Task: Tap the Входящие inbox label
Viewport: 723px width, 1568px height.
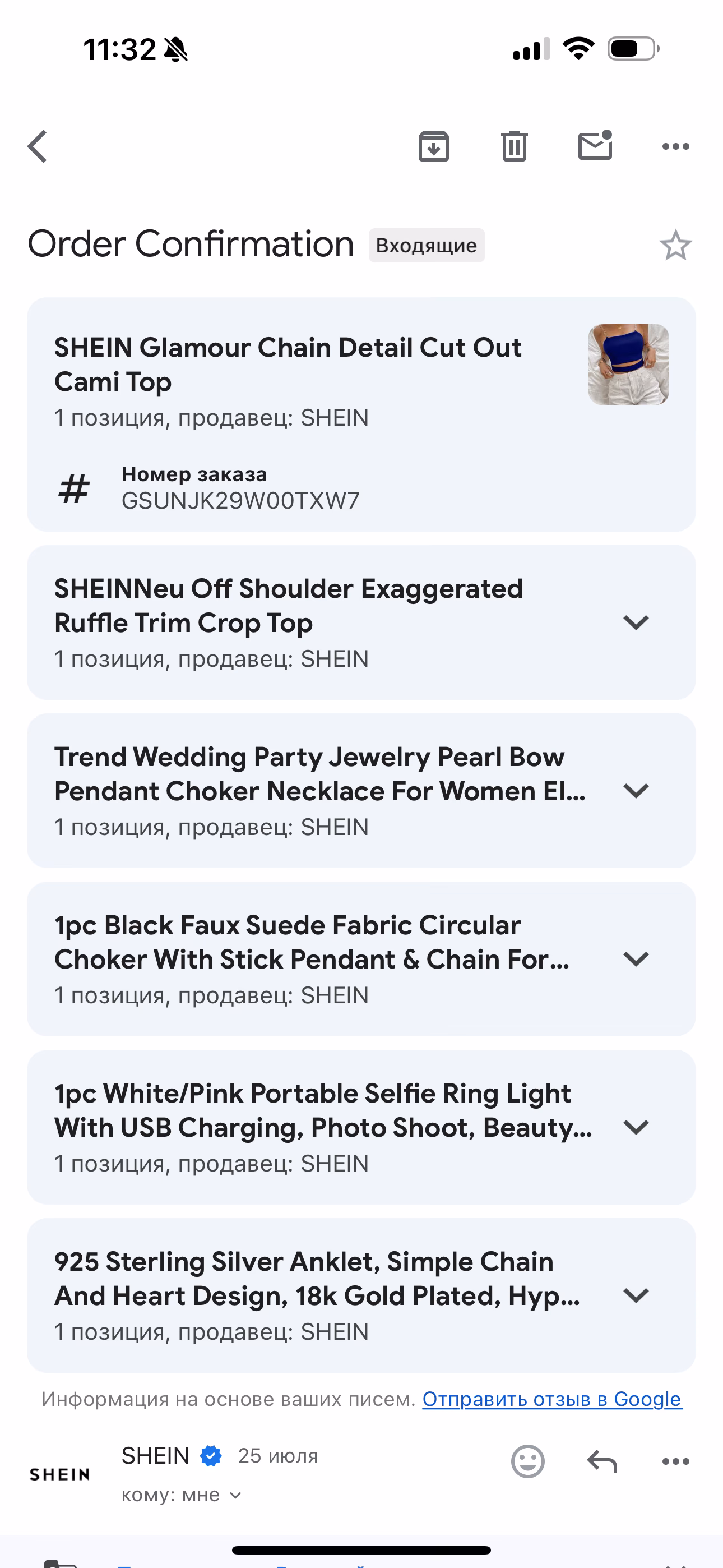Action: coord(426,245)
